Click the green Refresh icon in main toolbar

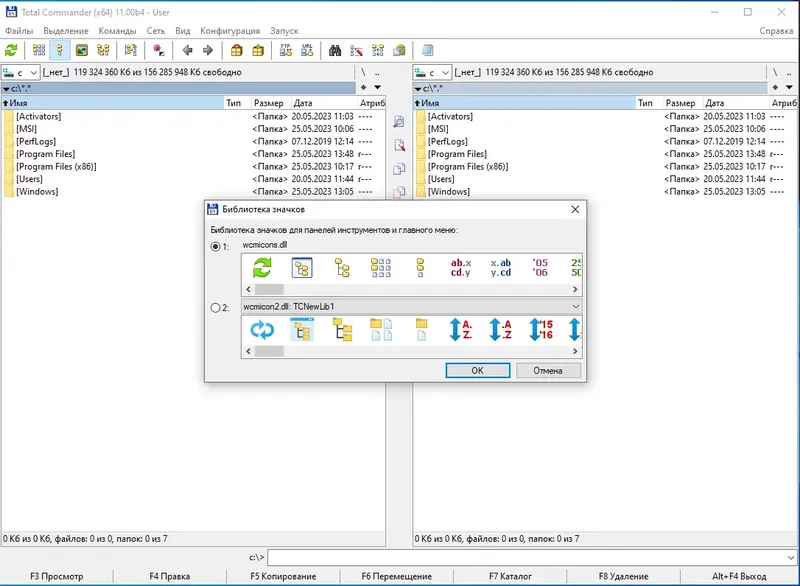tap(11, 50)
